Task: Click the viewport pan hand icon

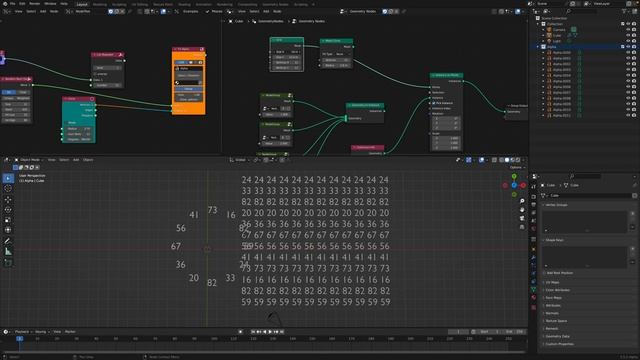Action: [x=522, y=210]
